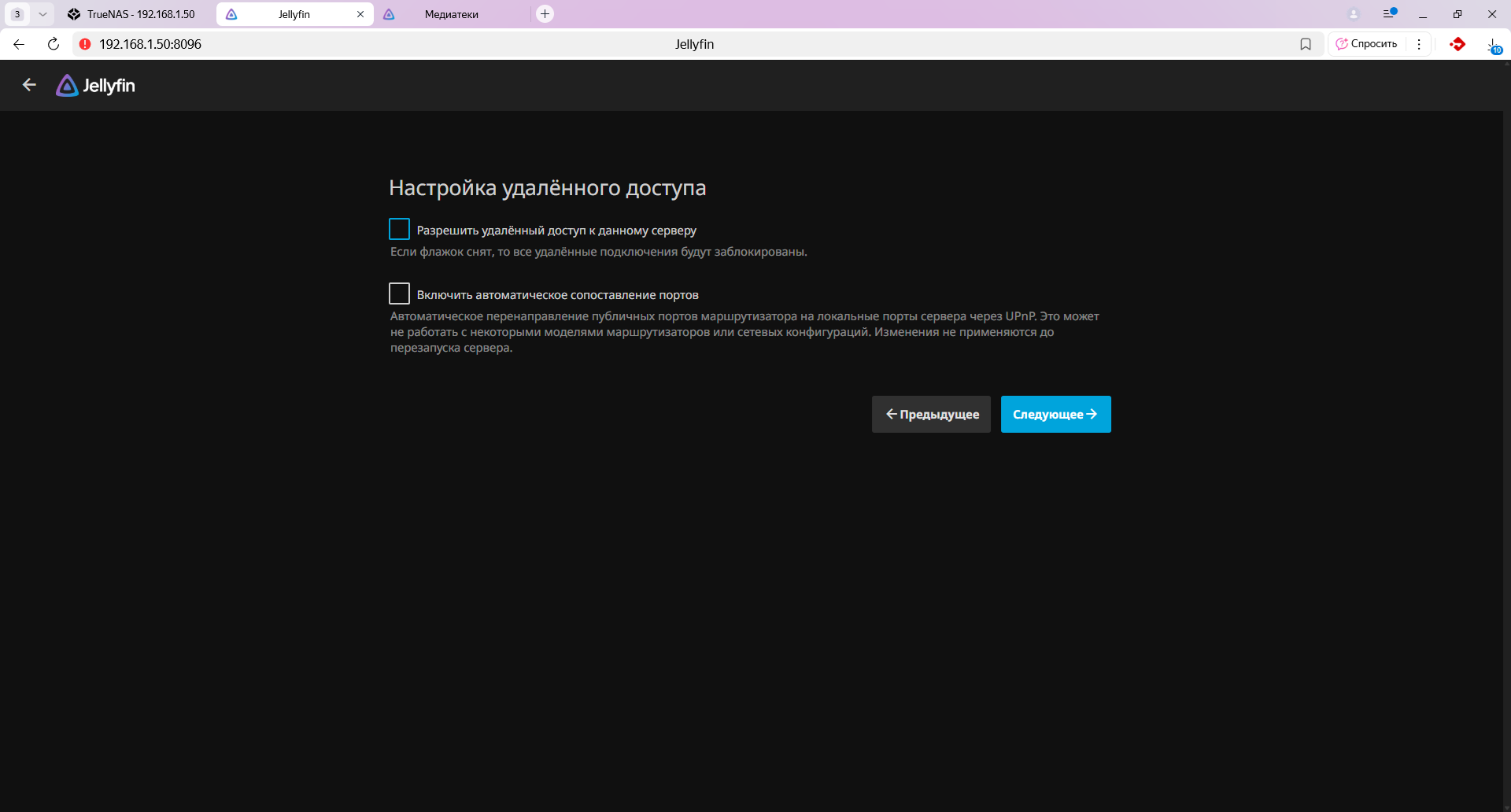Image resolution: width=1511 pixels, height=812 pixels.
Task: Bookmark this page with the bookmark icon
Action: 1306,44
